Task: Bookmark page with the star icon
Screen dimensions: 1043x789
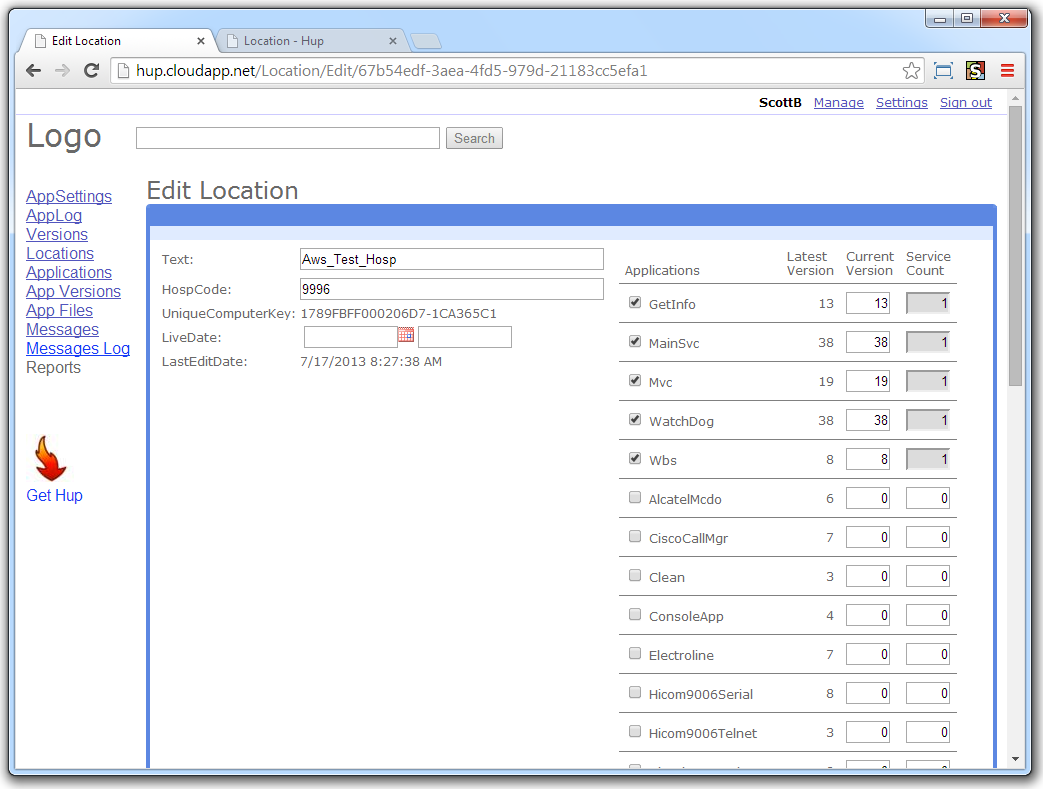Action: pos(911,71)
